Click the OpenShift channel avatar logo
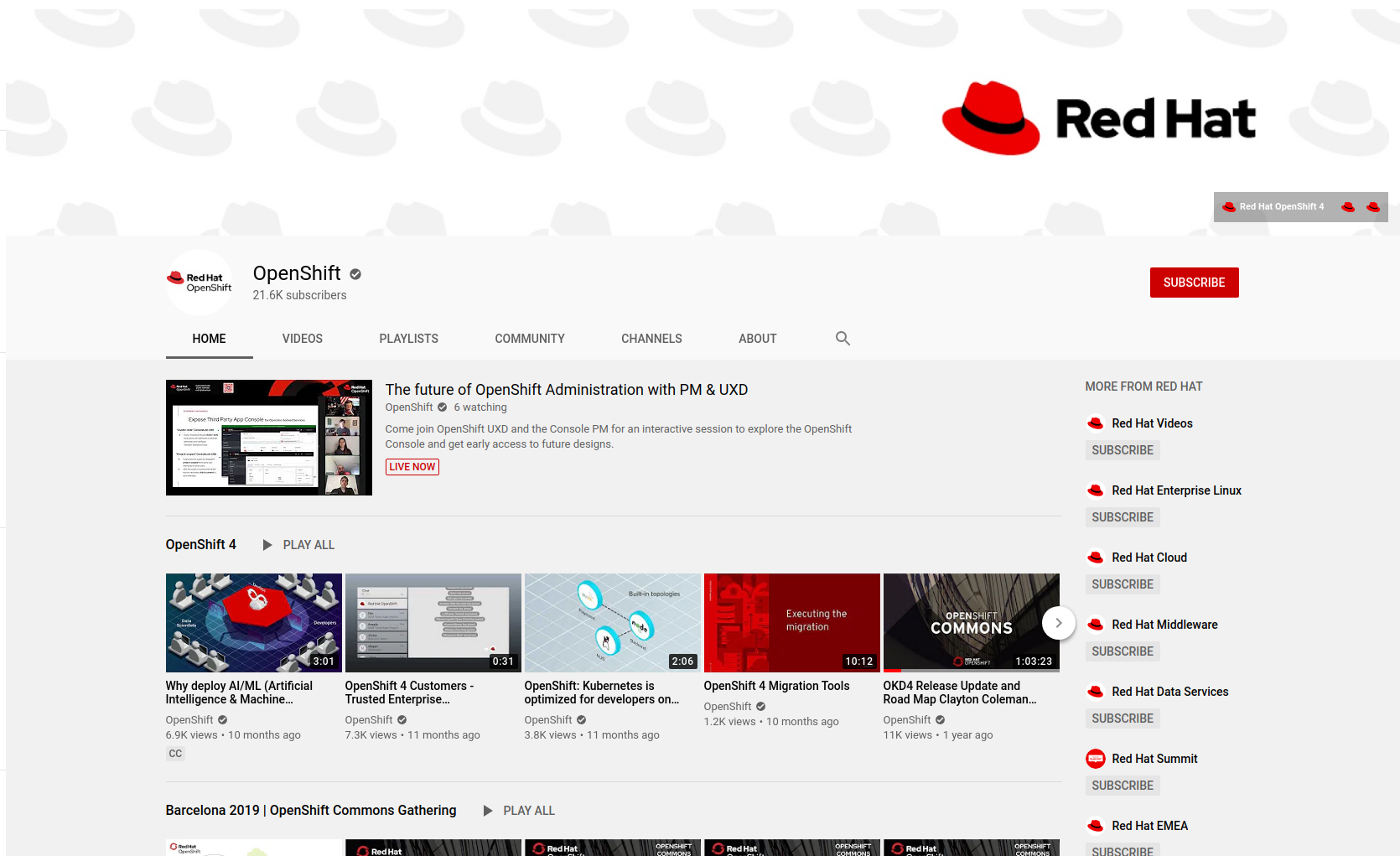The width and height of the screenshot is (1400, 856). click(200, 283)
